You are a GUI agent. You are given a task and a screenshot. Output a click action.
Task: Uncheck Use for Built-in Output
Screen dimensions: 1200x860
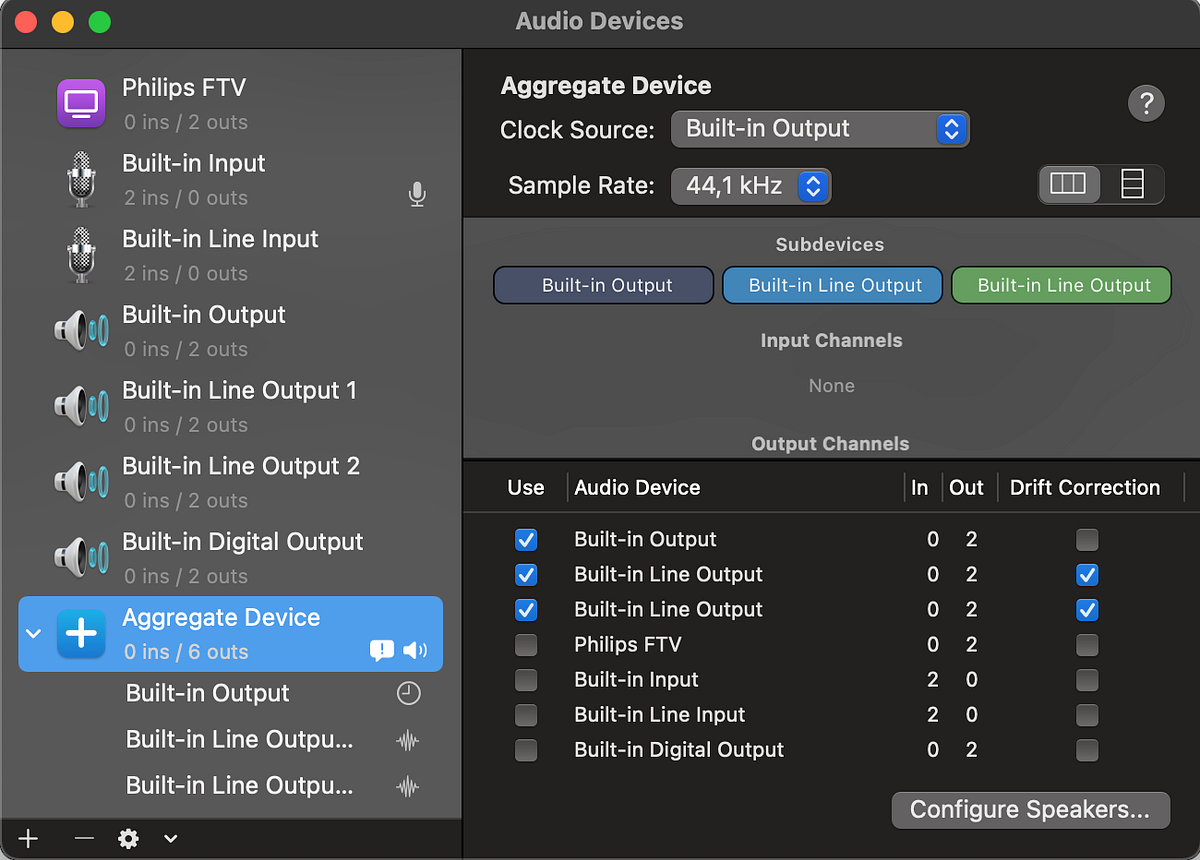click(x=526, y=539)
